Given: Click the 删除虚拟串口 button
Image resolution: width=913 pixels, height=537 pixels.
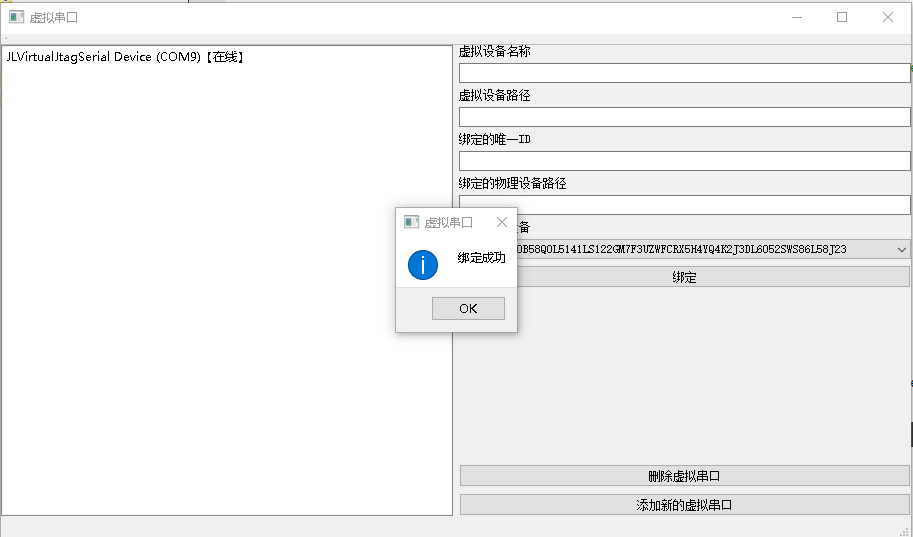Looking at the screenshot, I should [684, 476].
